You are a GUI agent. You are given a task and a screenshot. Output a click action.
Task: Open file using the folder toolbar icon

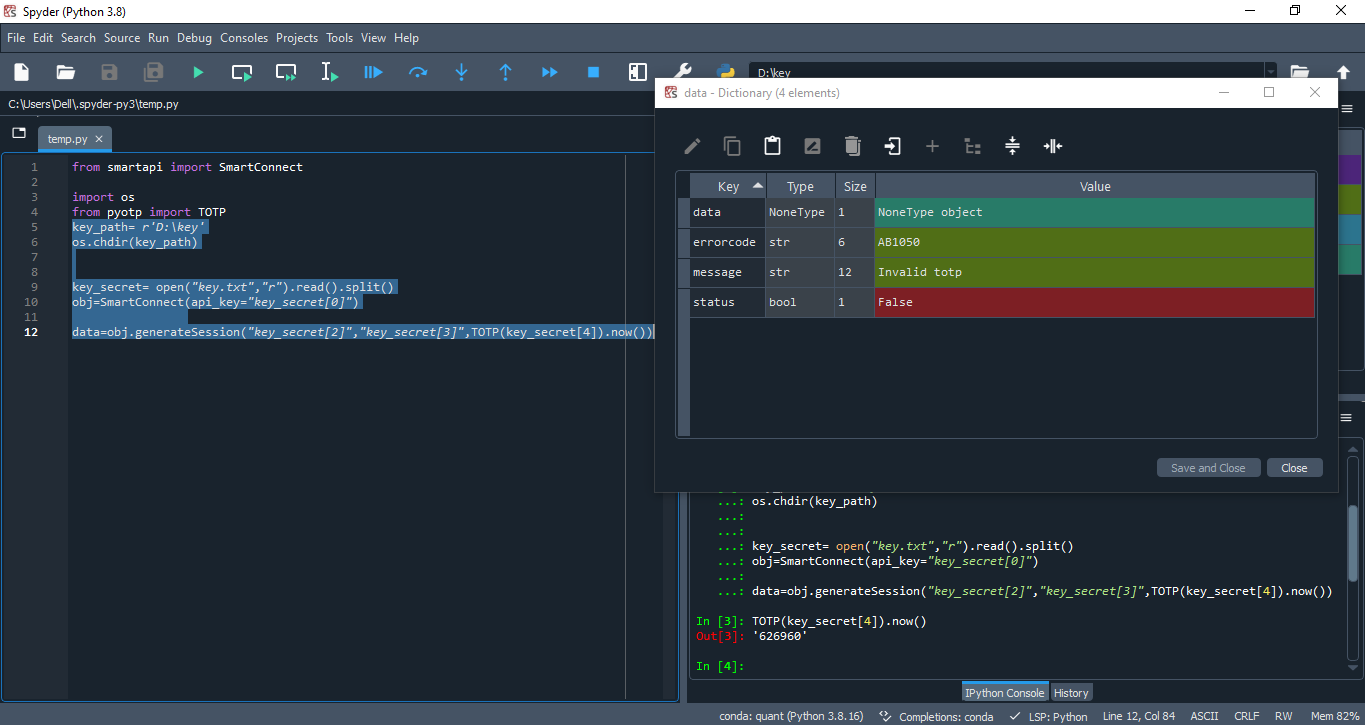65,72
